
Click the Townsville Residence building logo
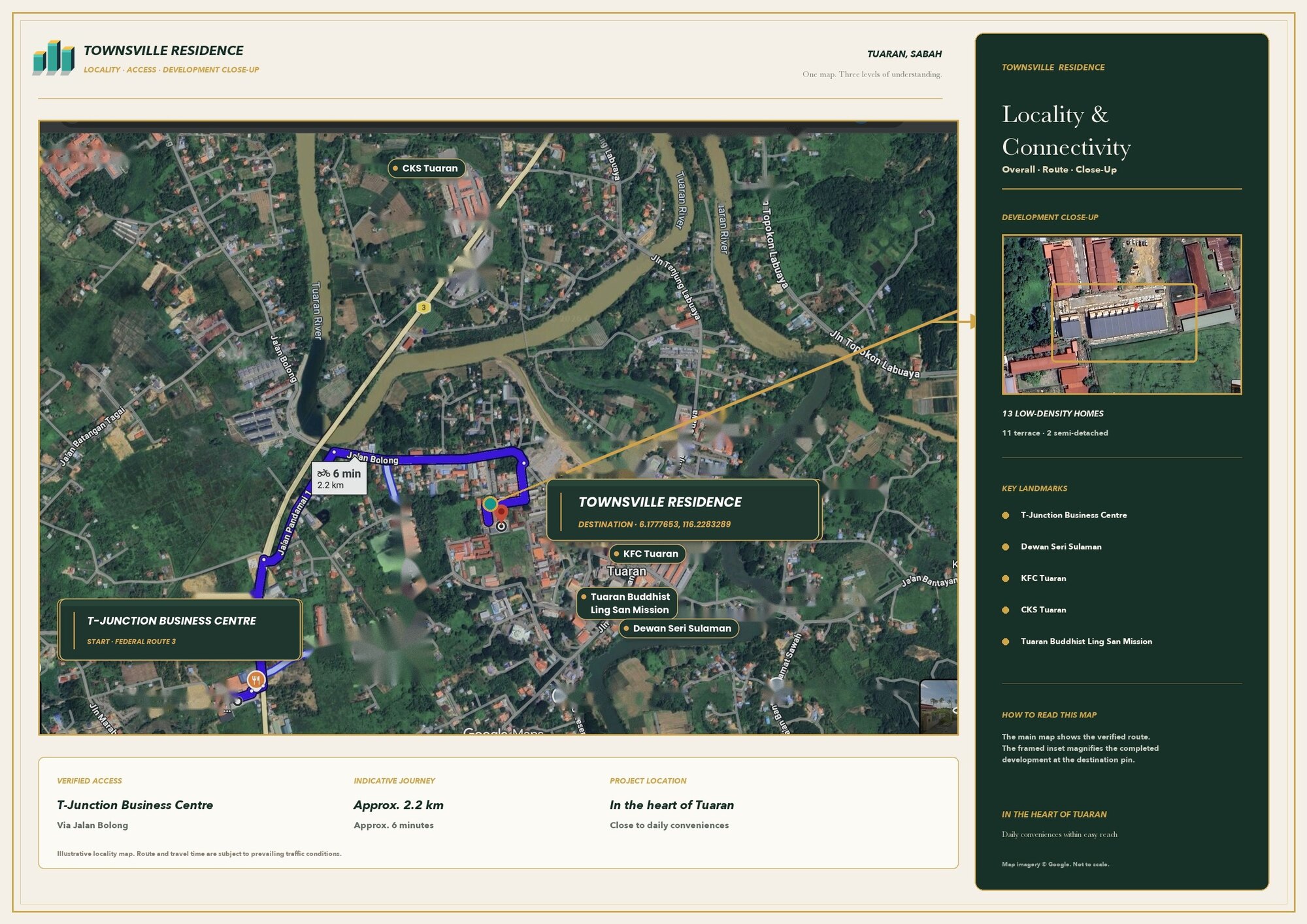pos(54,58)
